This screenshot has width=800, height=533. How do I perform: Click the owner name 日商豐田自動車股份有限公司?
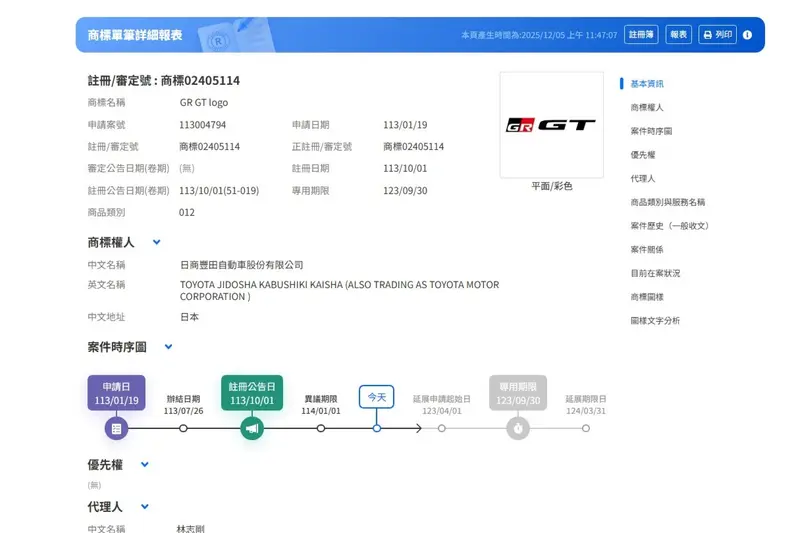[x=241, y=265]
